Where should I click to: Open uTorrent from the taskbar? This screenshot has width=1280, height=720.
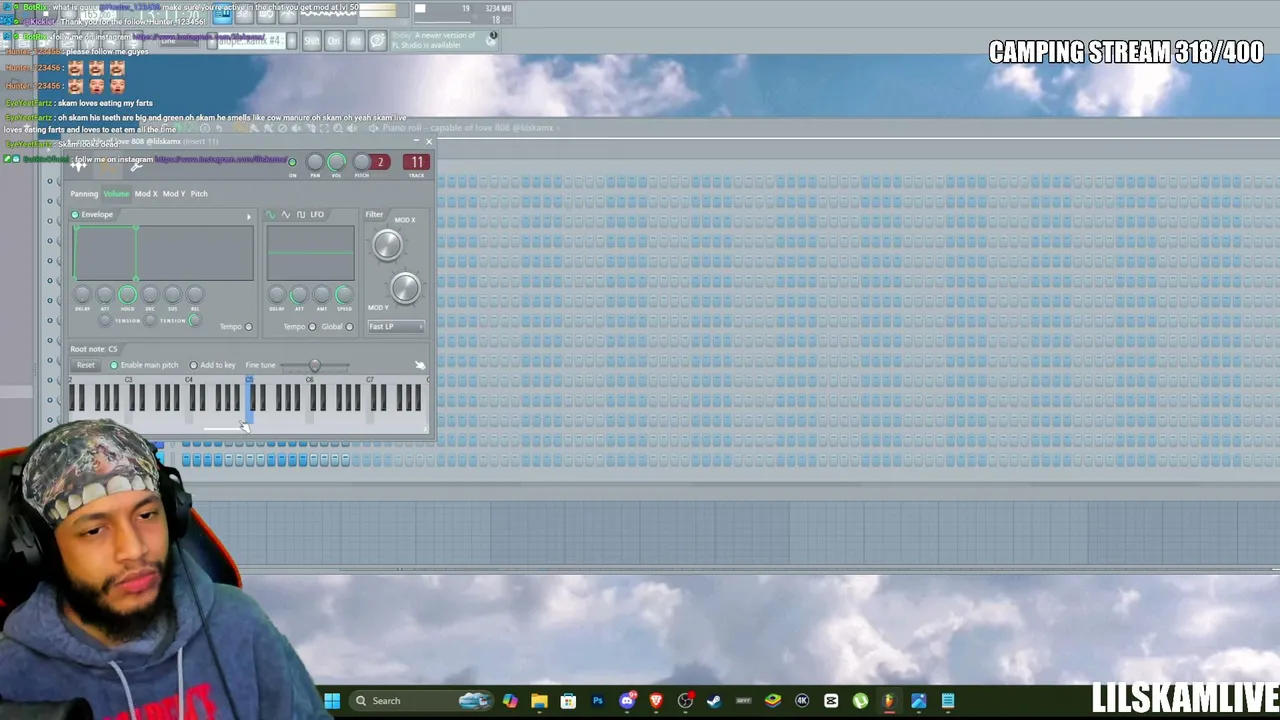(860, 701)
